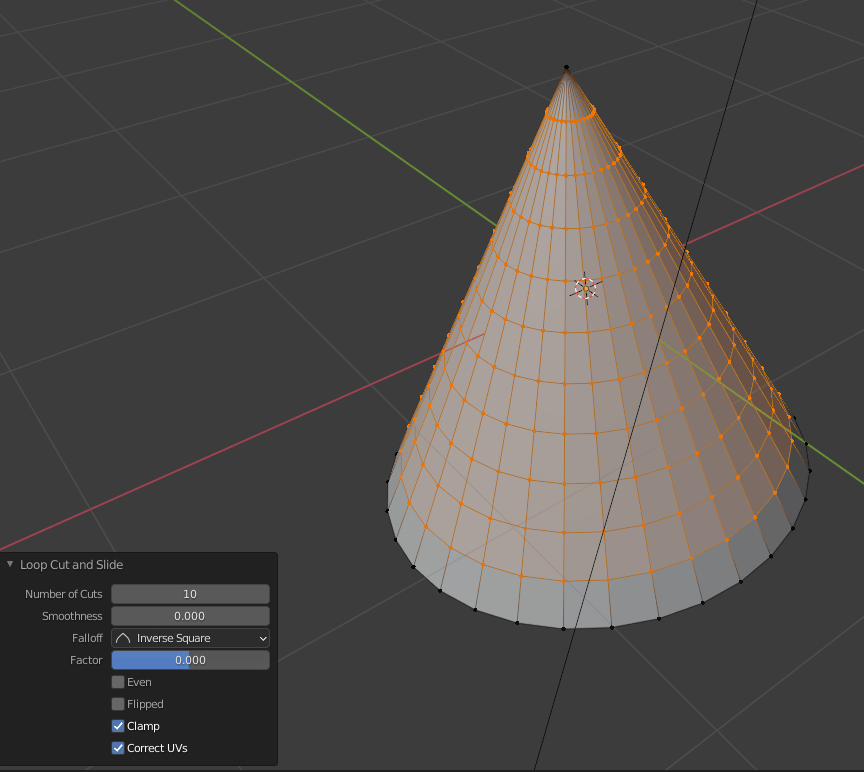Enable the Even checkbox
864x772 pixels.
[x=118, y=682]
